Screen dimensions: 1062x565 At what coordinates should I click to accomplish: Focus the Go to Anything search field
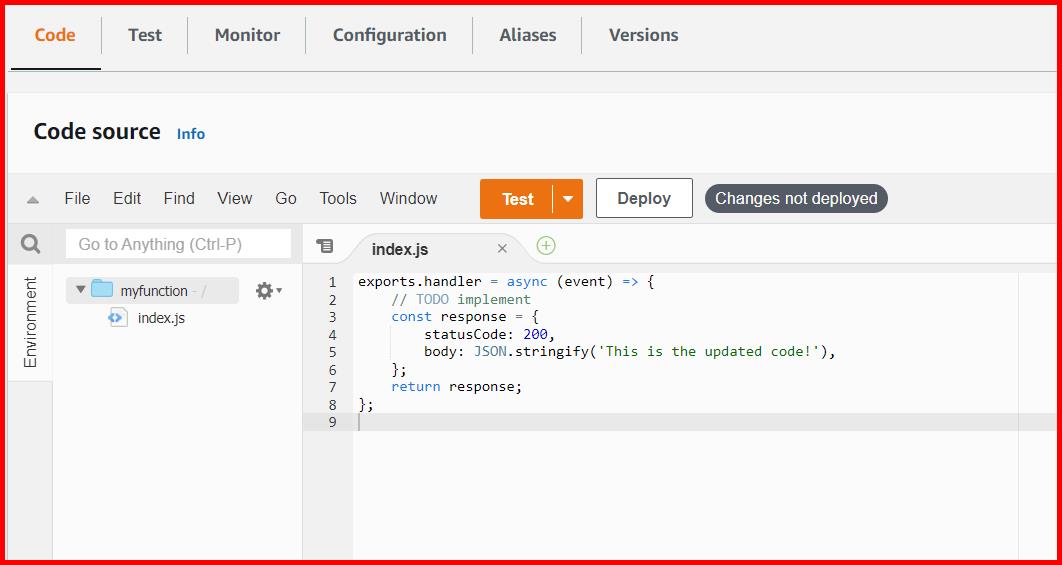tap(178, 244)
